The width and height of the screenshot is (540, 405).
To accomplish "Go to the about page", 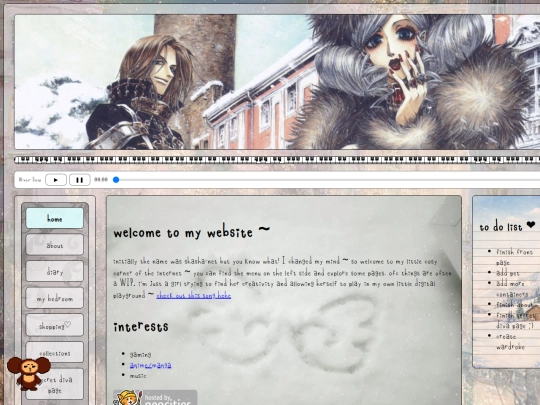I will (54, 245).
